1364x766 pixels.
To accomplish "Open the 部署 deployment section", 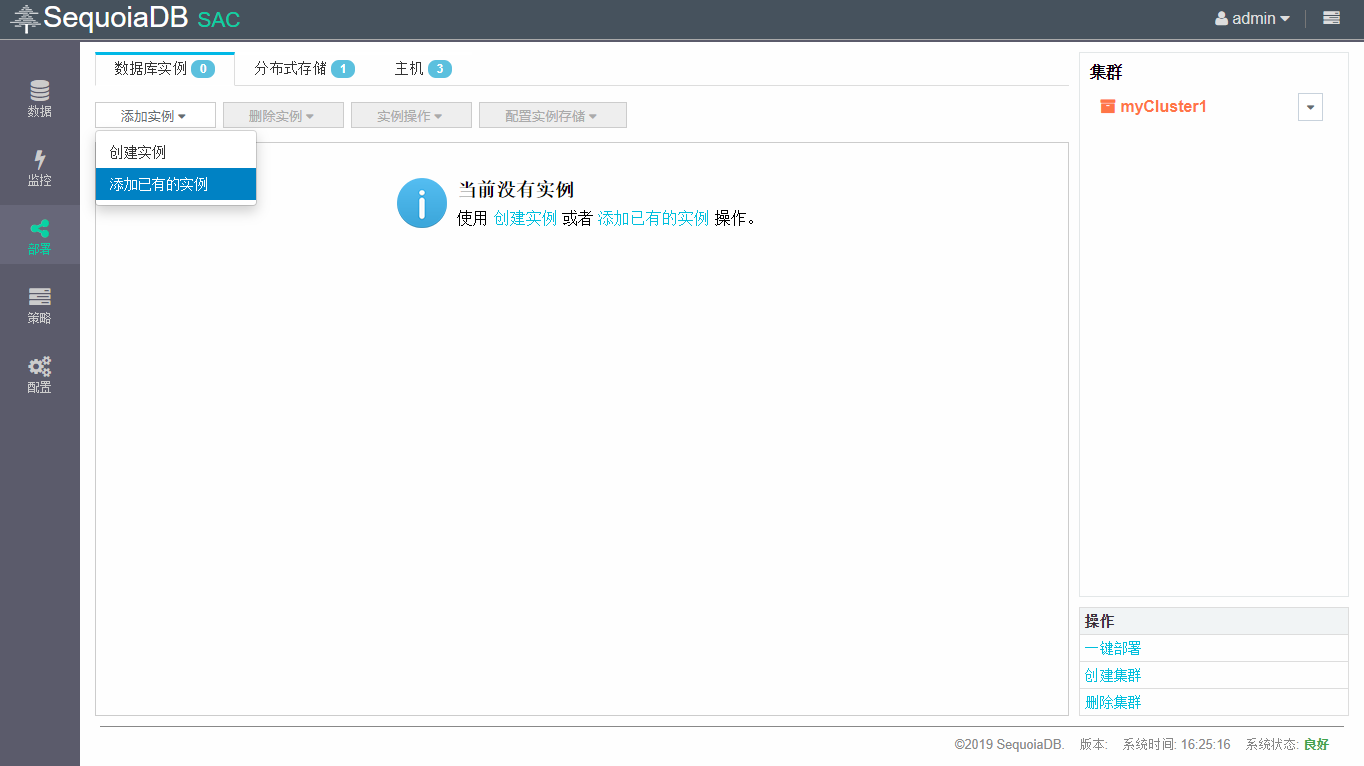I will [39, 235].
